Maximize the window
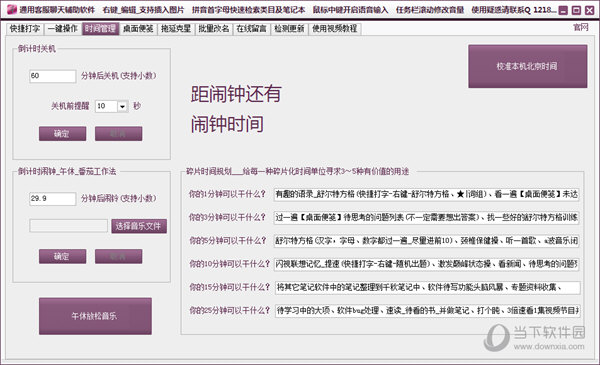This screenshot has width=600, height=365. coord(576,10)
